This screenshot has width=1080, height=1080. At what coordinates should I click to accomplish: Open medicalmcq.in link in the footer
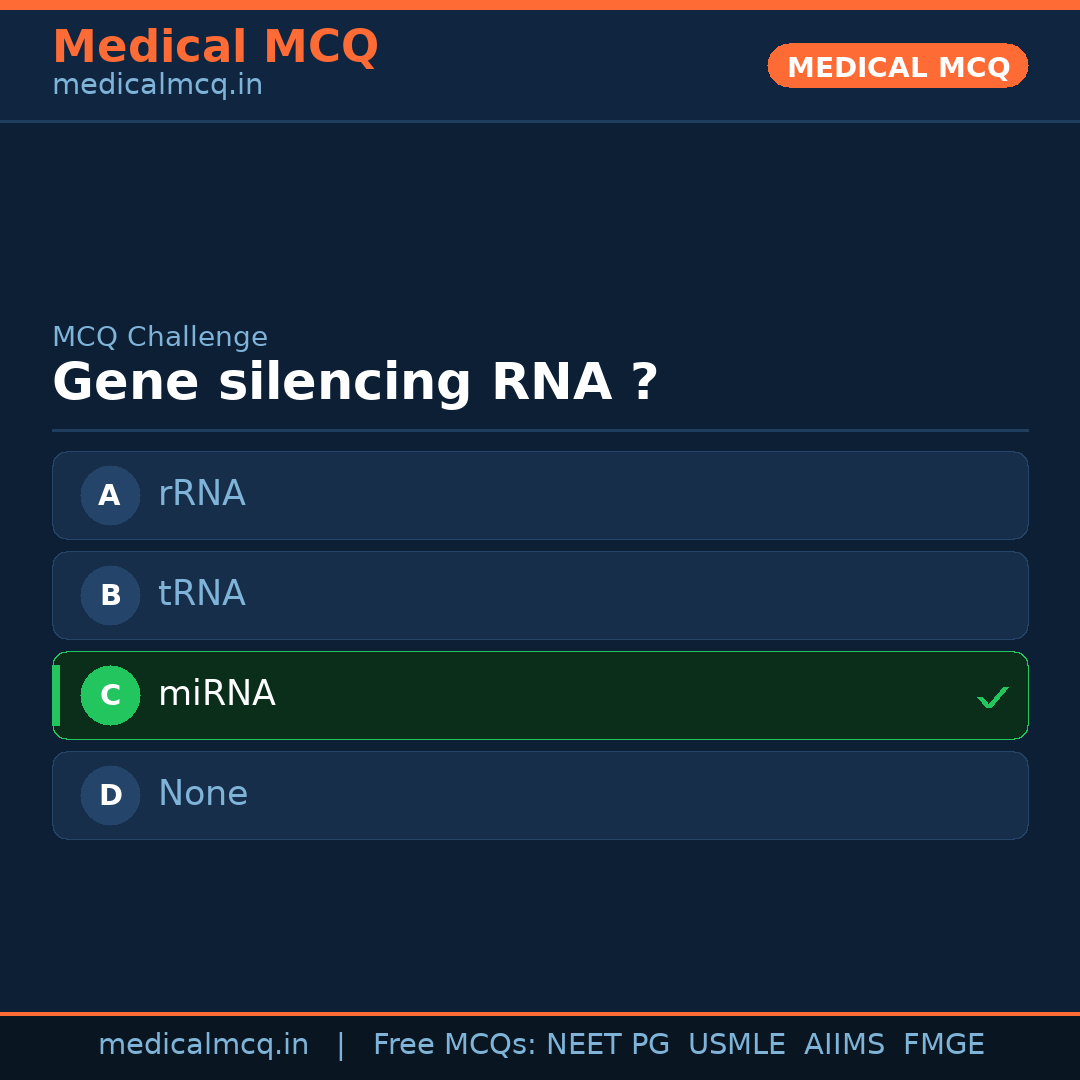[203, 1045]
